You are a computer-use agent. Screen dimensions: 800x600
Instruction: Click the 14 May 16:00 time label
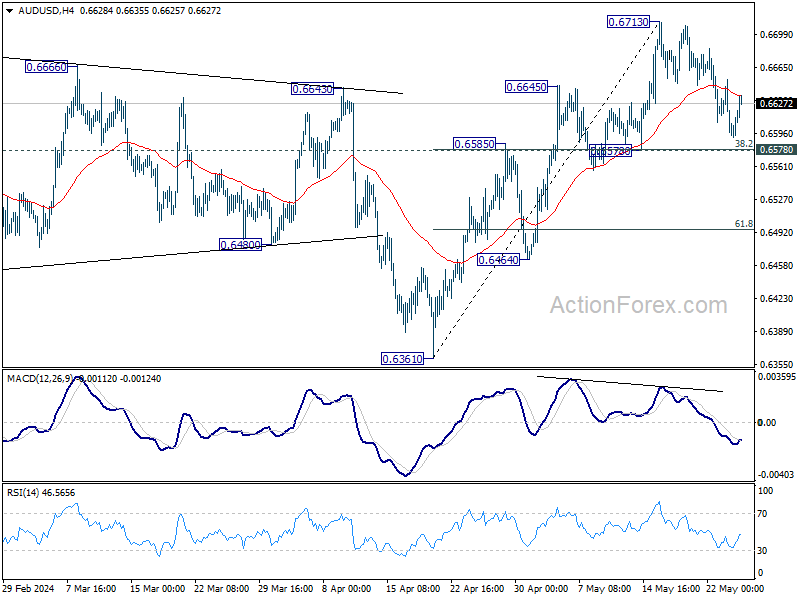pos(671,589)
